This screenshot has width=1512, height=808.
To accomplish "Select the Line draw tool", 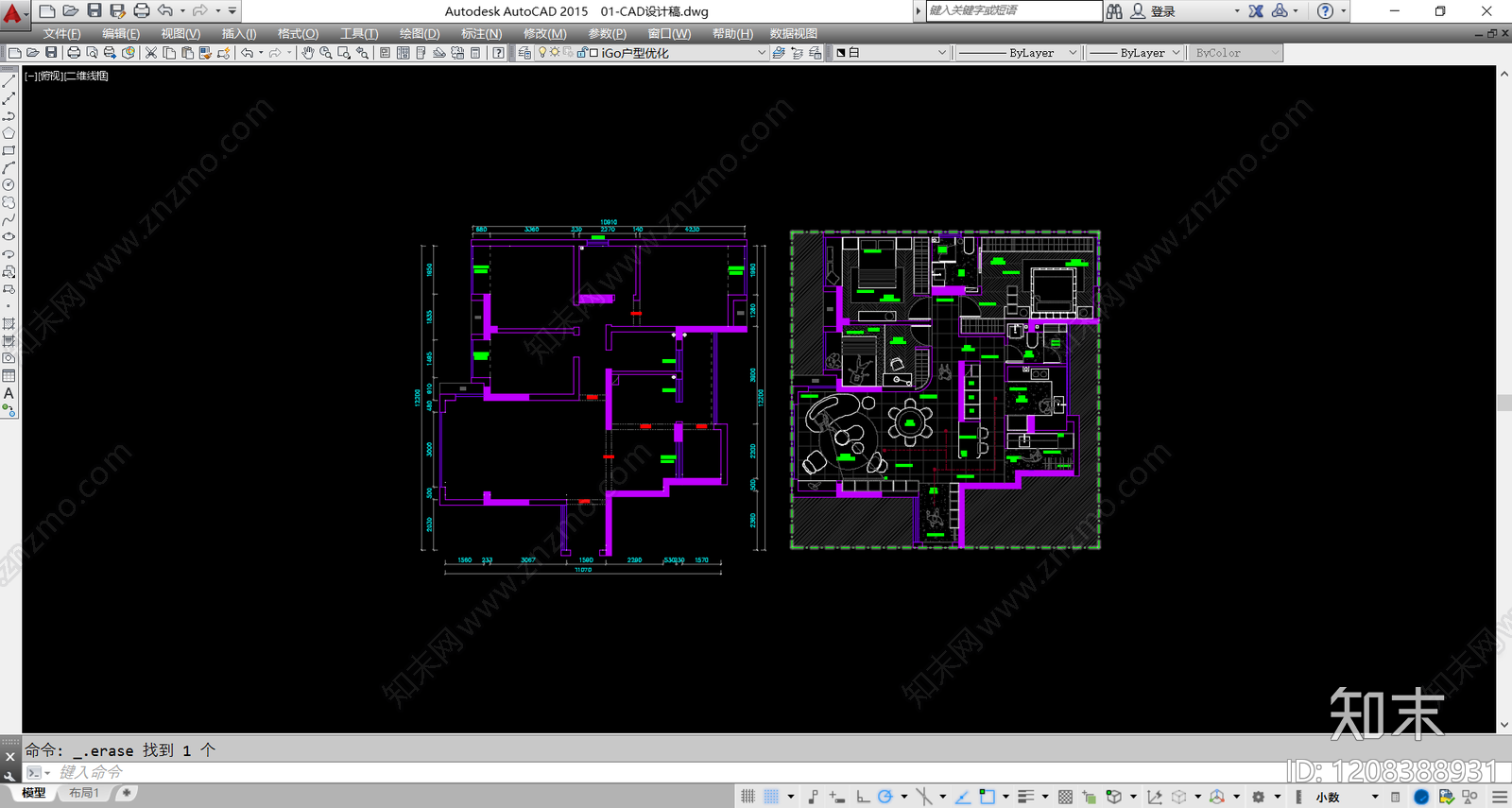I will pos(9,81).
